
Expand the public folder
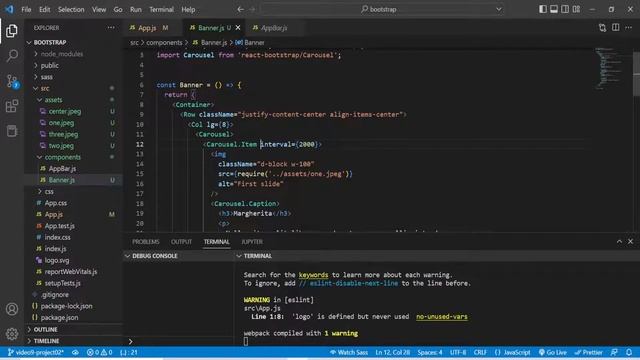pyautogui.click(x=73, y=65)
